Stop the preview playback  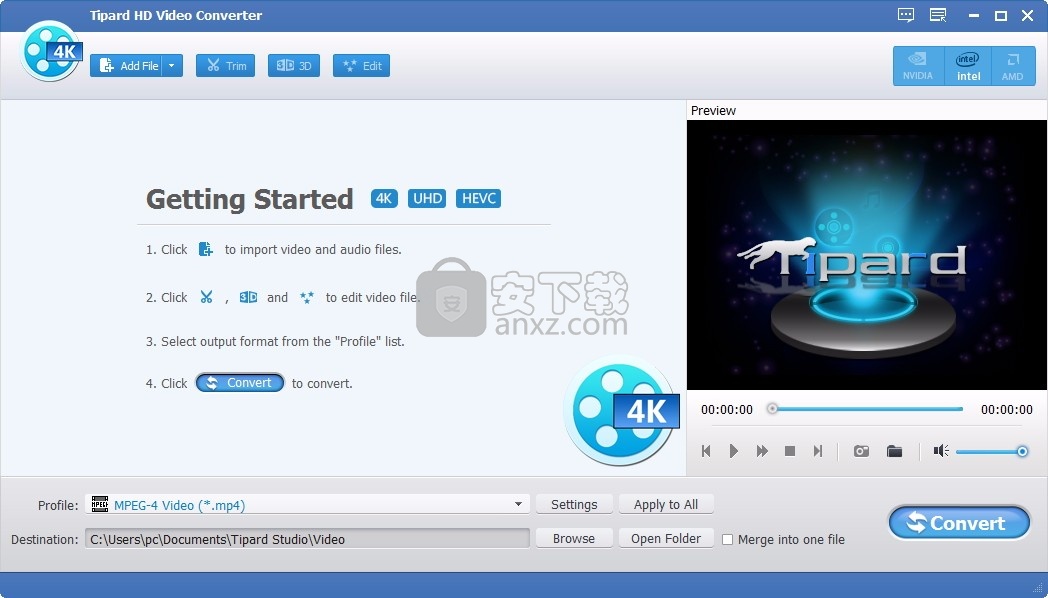tap(789, 451)
